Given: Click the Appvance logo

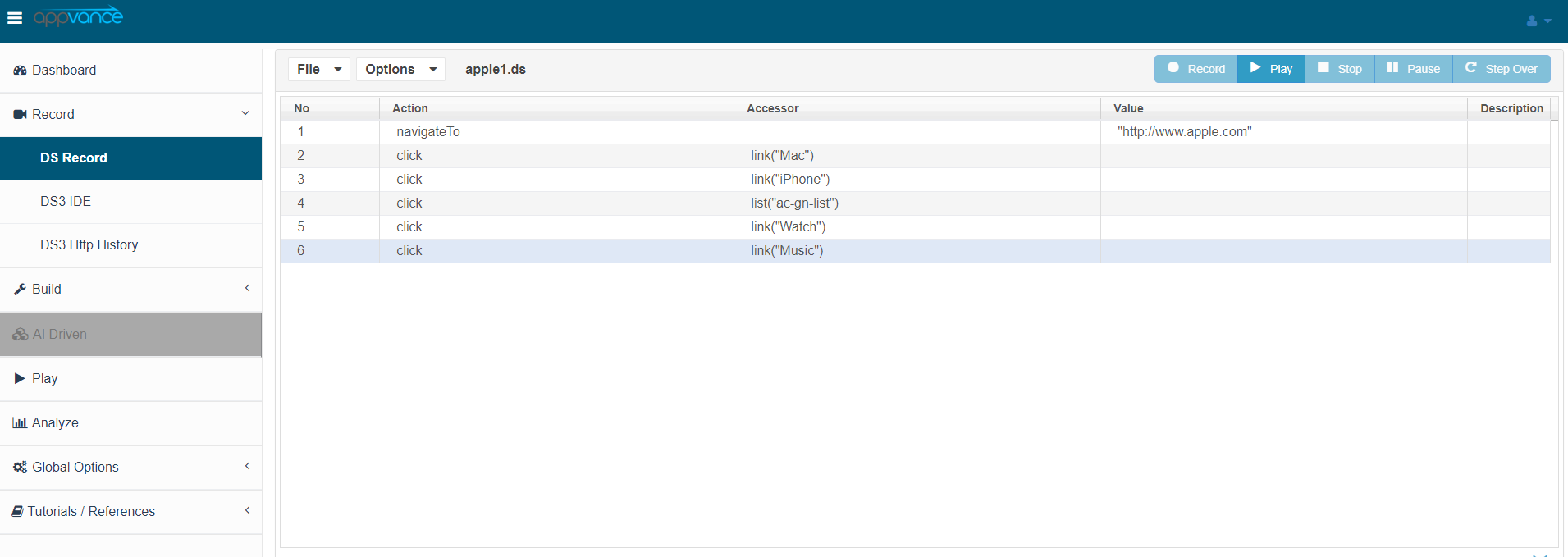Looking at the screenshot, I should pyautogui.click(x=78, y=17).
